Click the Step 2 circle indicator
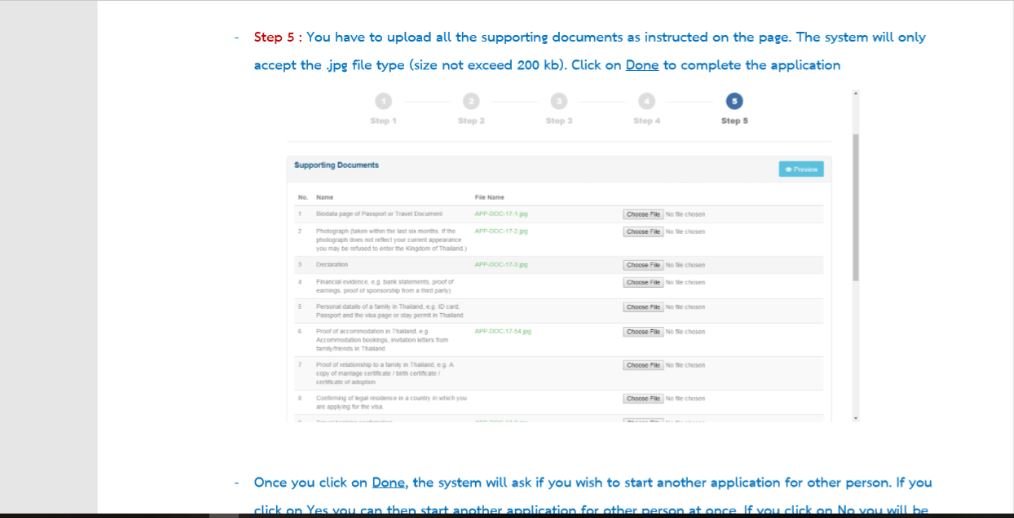The width and height of the screenshot is (1014, 518). click(471, 101)
